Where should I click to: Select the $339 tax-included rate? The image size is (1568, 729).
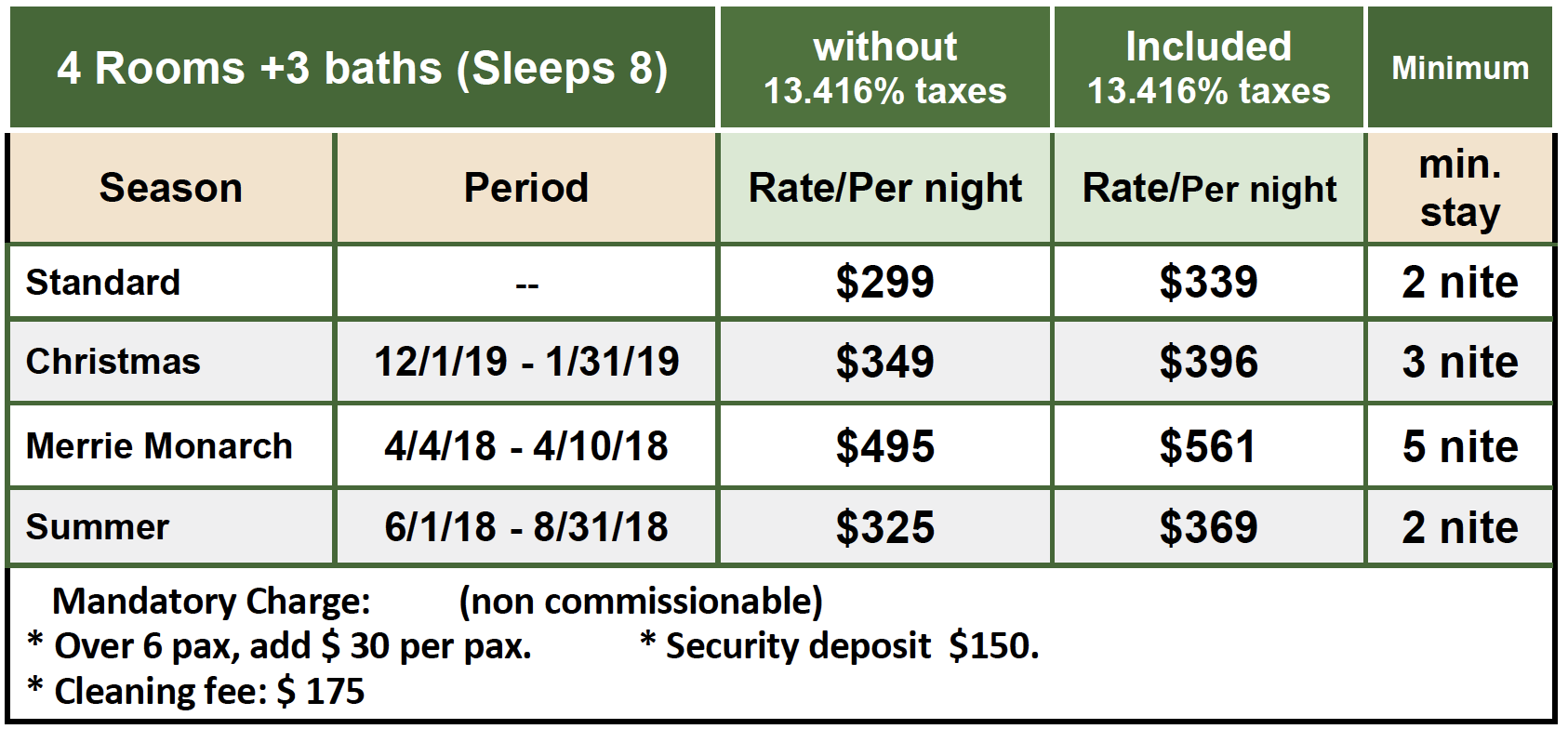[x=1208, y=282]
